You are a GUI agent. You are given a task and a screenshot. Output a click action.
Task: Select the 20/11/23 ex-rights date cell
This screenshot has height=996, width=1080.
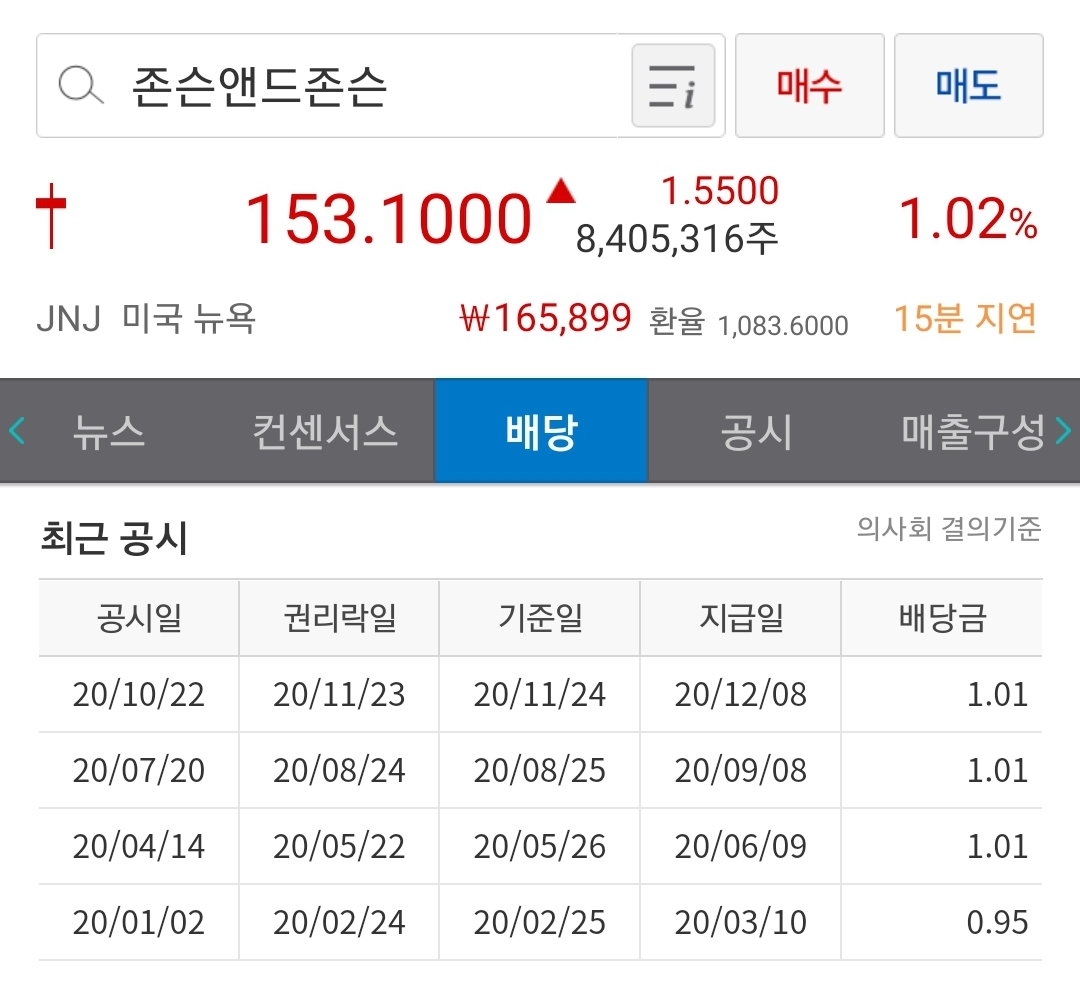[x=340, y=694]
